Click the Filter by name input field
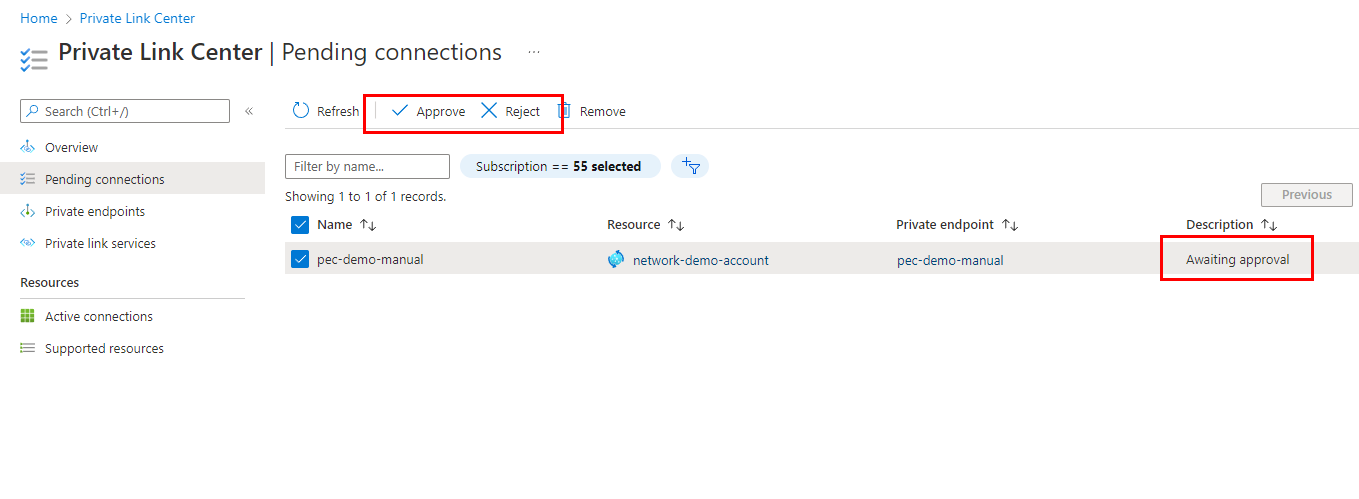This screenshot has height=499, width=1359. (x=367, y=166)
